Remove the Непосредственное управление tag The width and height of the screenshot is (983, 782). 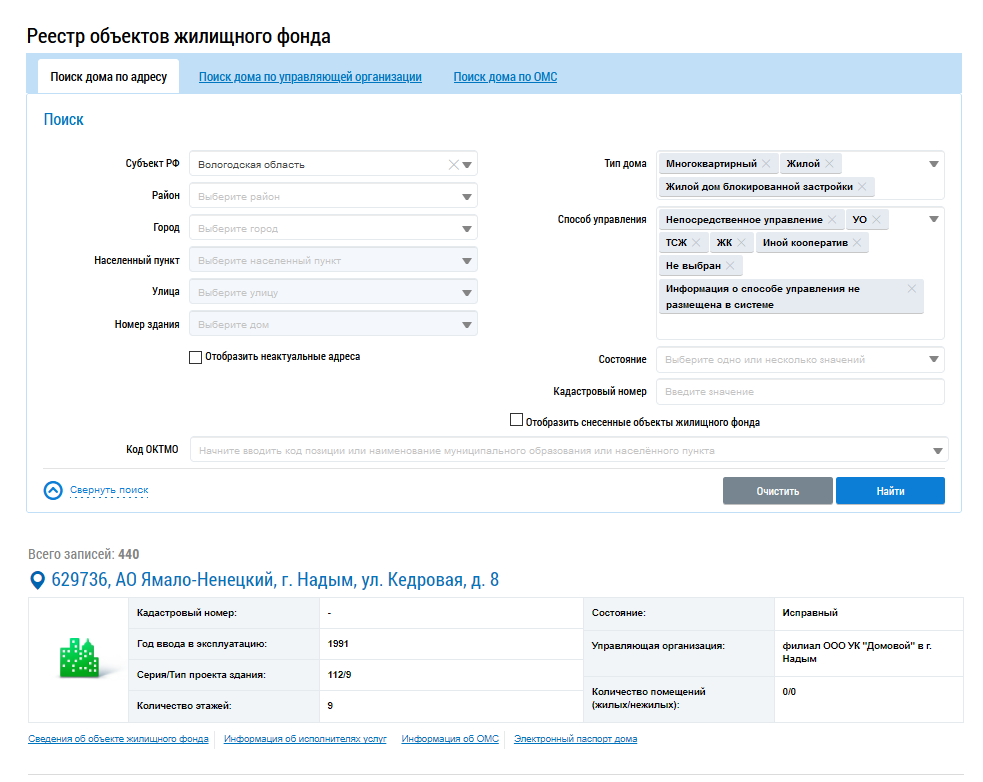(832, 220)
